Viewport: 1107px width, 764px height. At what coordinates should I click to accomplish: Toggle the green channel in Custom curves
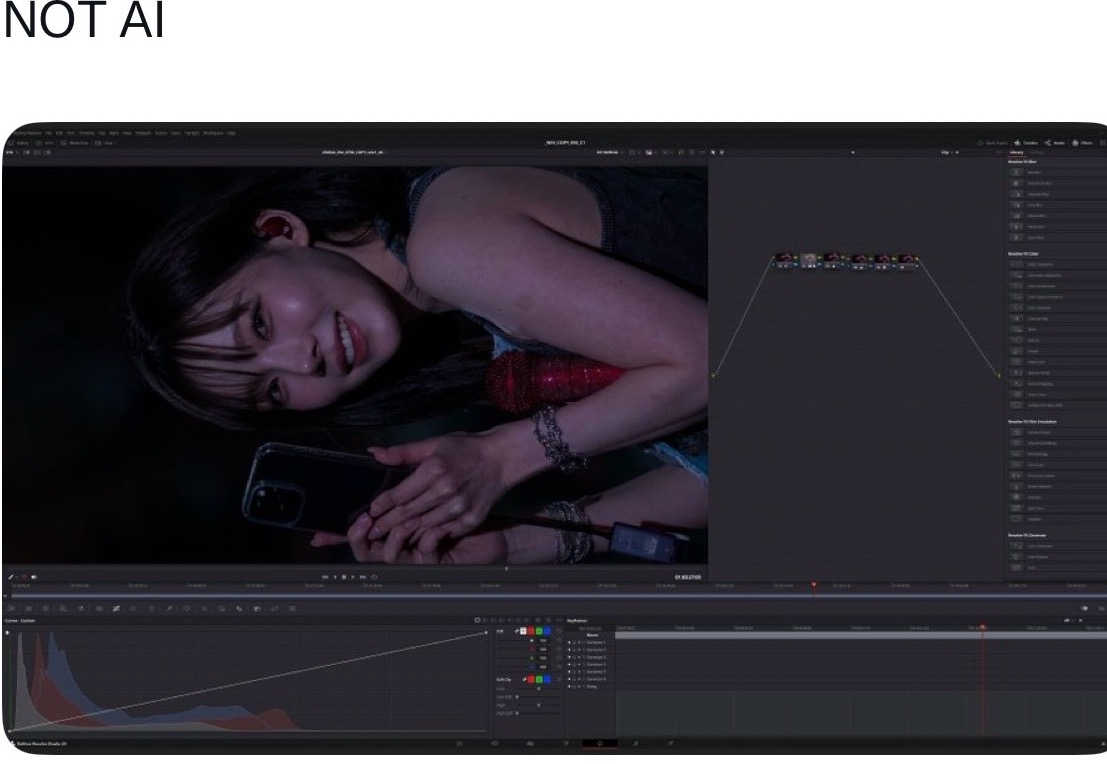(537, 631)
